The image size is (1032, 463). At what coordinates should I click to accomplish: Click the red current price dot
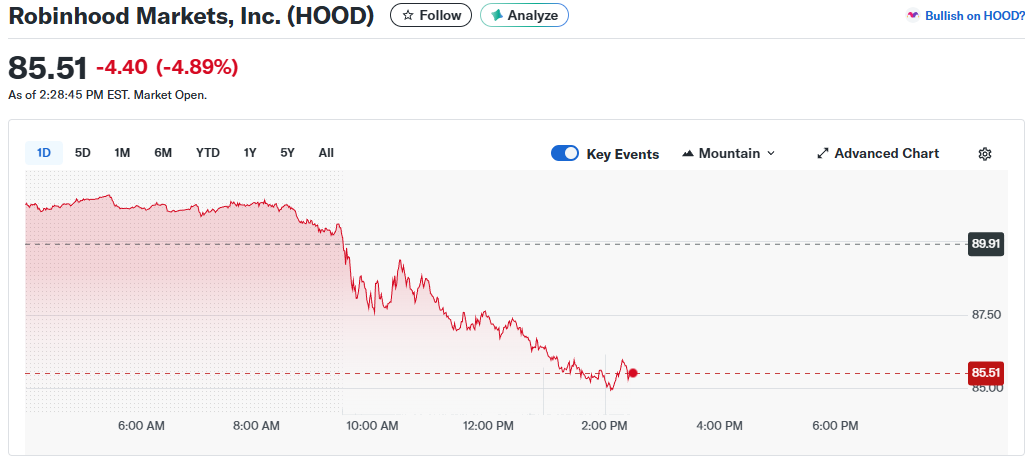(x=632, y=373)
